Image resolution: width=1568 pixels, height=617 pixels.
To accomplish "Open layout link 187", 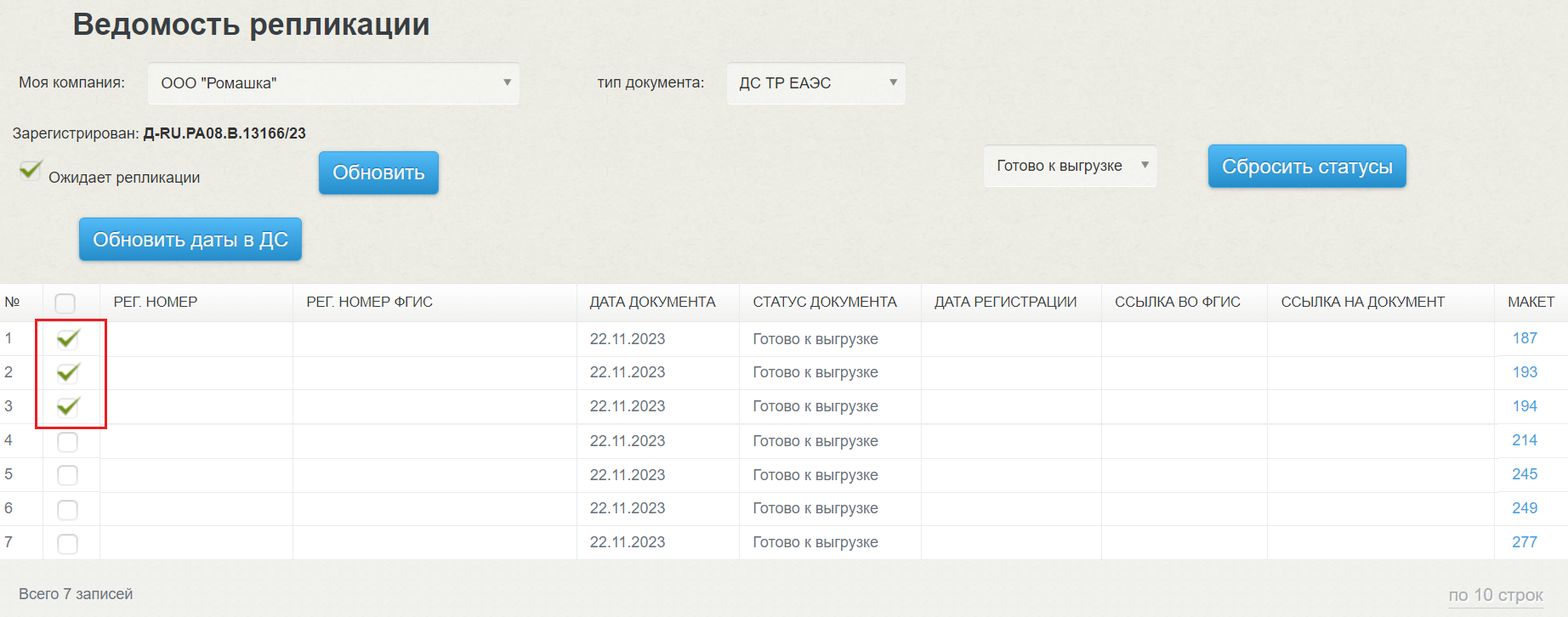I will [1524, 338].
